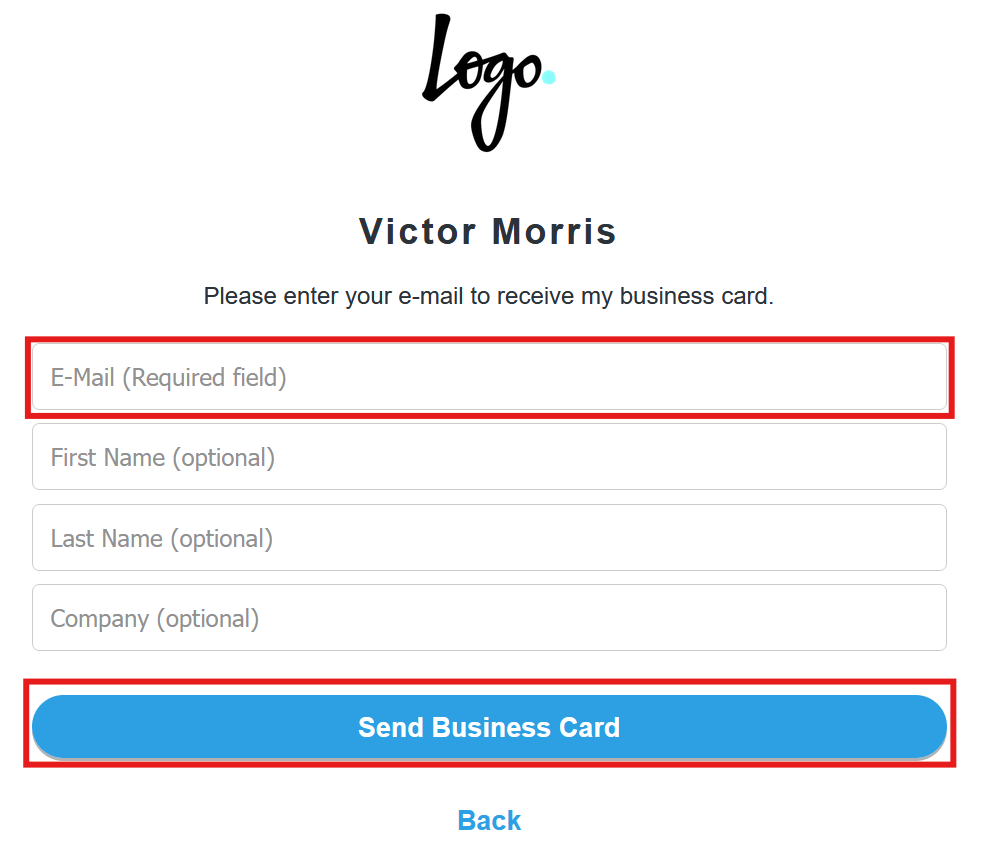
Task: Click the e-mail instruction text
Action: tap(488, 296)
